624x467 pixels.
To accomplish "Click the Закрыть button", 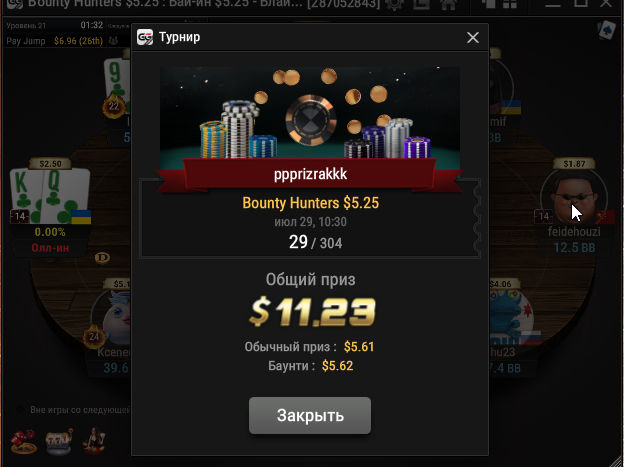I will click(x=310, y=415).
